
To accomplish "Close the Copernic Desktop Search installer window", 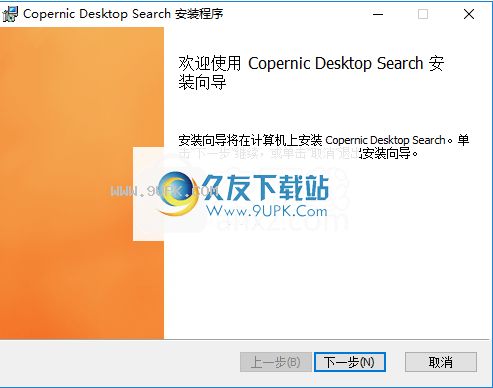I will point(469,14).
